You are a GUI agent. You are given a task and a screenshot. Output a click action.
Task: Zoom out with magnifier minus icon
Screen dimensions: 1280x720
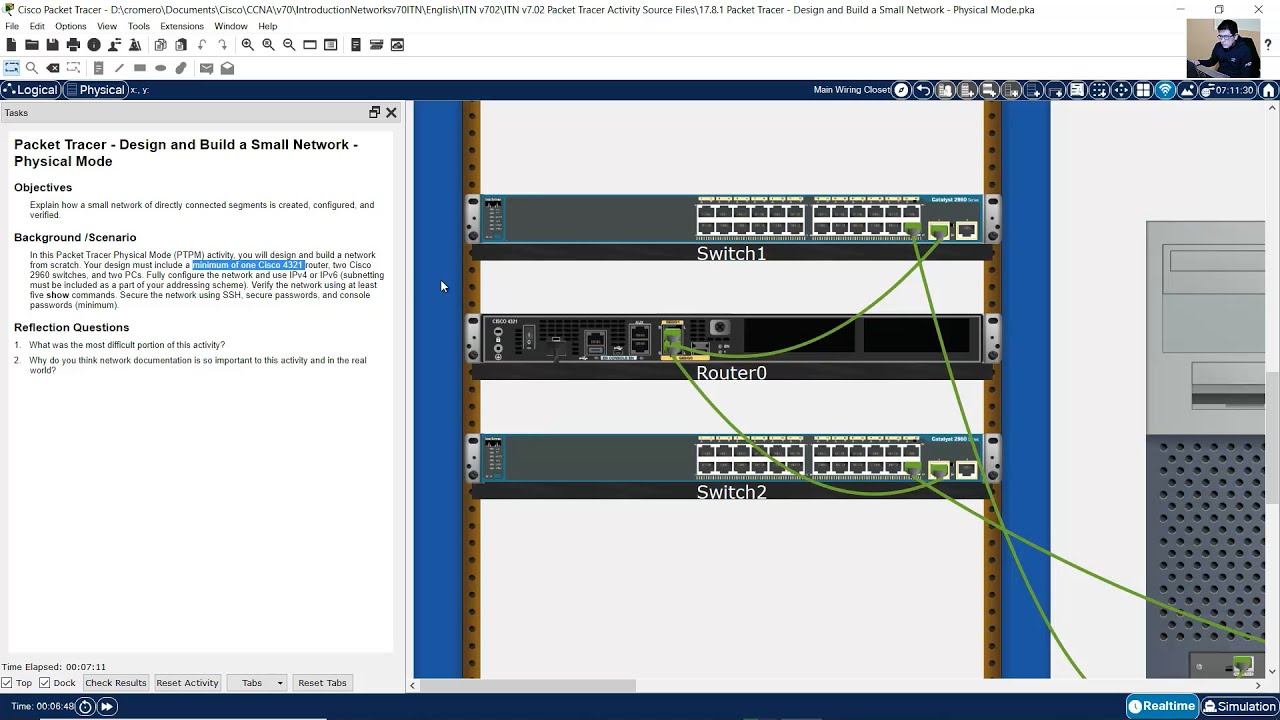[x=289, y=45]
